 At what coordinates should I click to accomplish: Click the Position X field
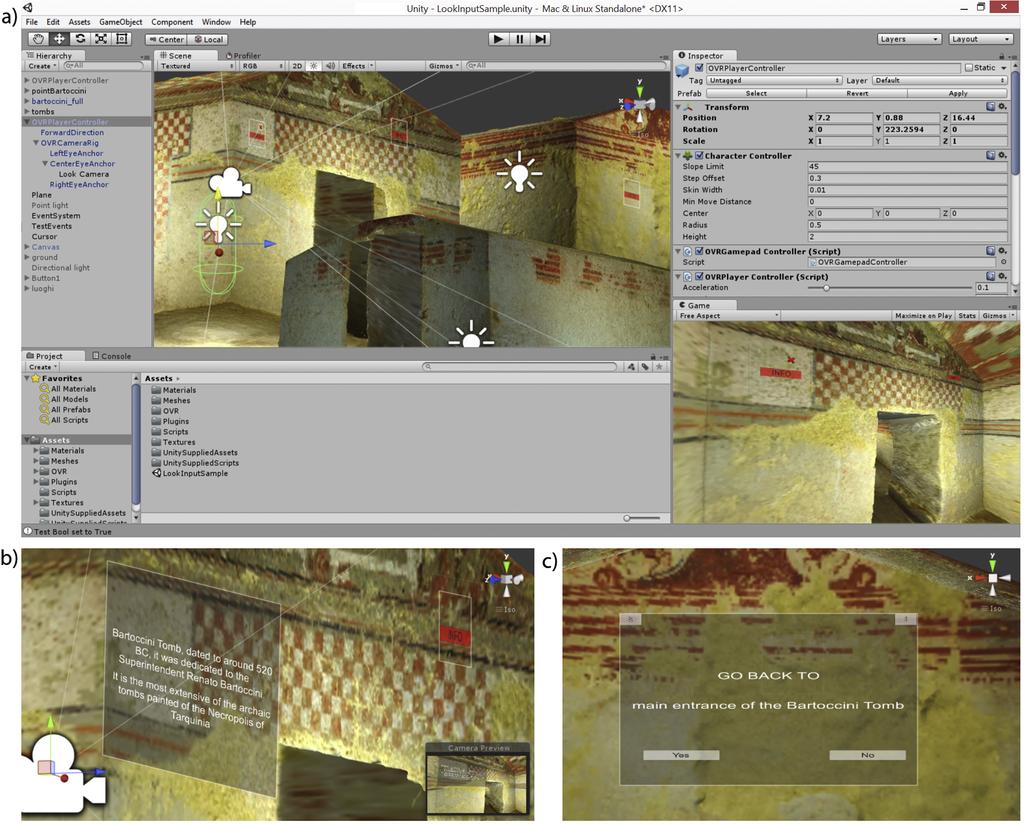point(842,118)
